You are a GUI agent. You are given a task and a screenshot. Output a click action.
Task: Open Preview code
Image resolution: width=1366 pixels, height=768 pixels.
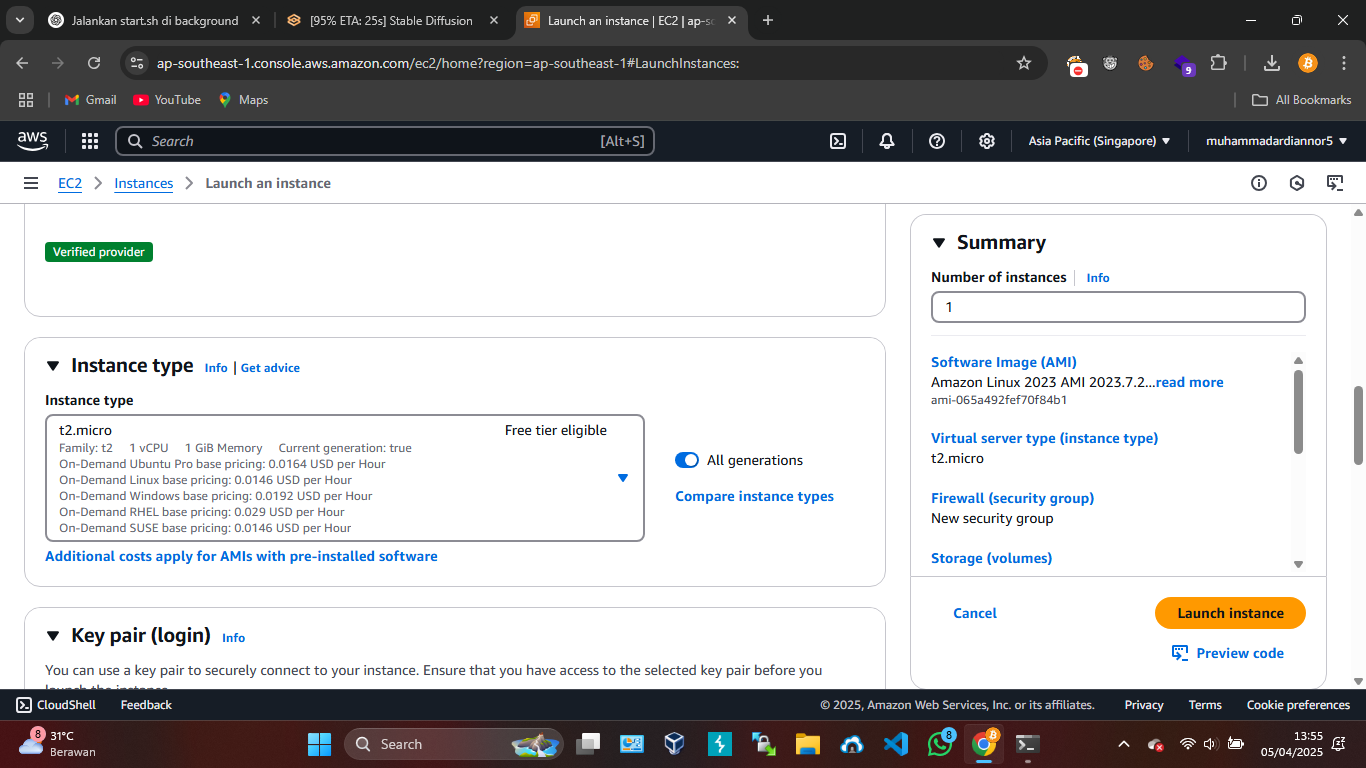pyautogui.click(x=1228, y=653)
